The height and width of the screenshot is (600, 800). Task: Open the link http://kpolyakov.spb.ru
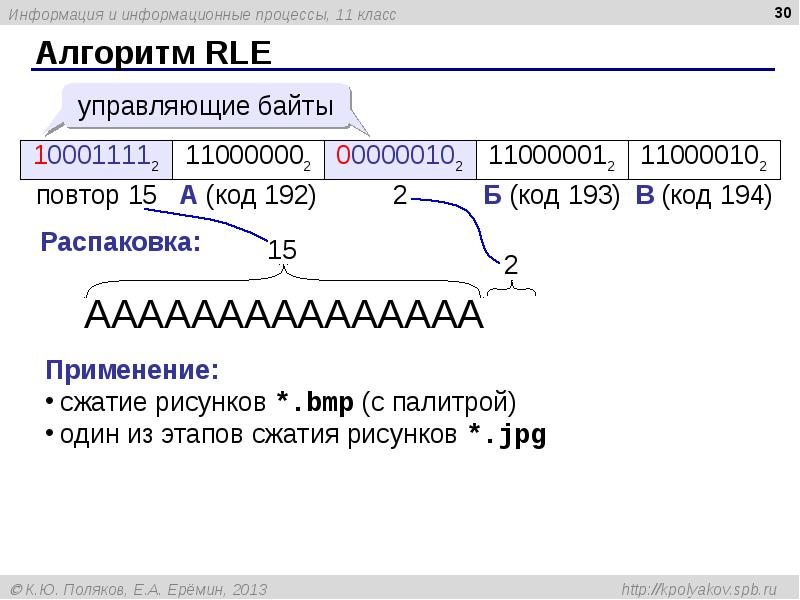[699, 589]
